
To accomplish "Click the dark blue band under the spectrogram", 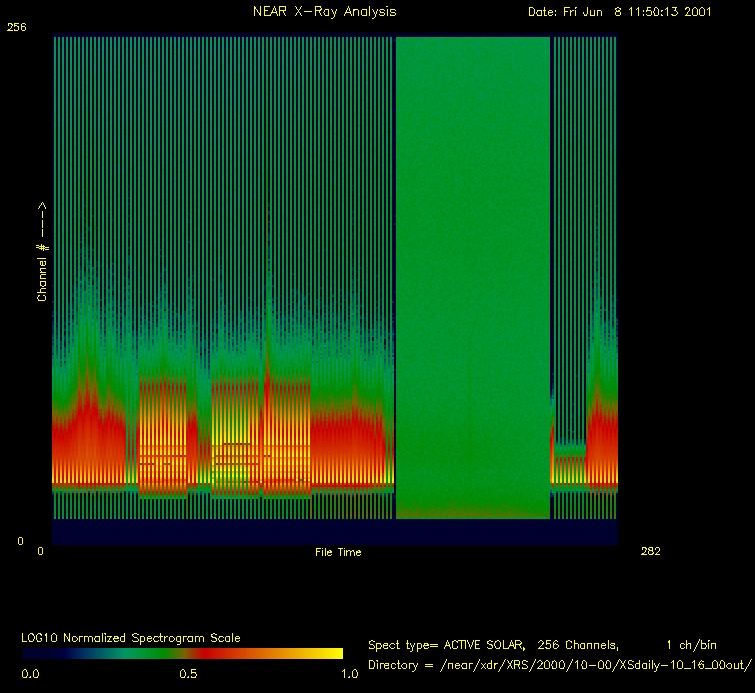I will 334,531.
